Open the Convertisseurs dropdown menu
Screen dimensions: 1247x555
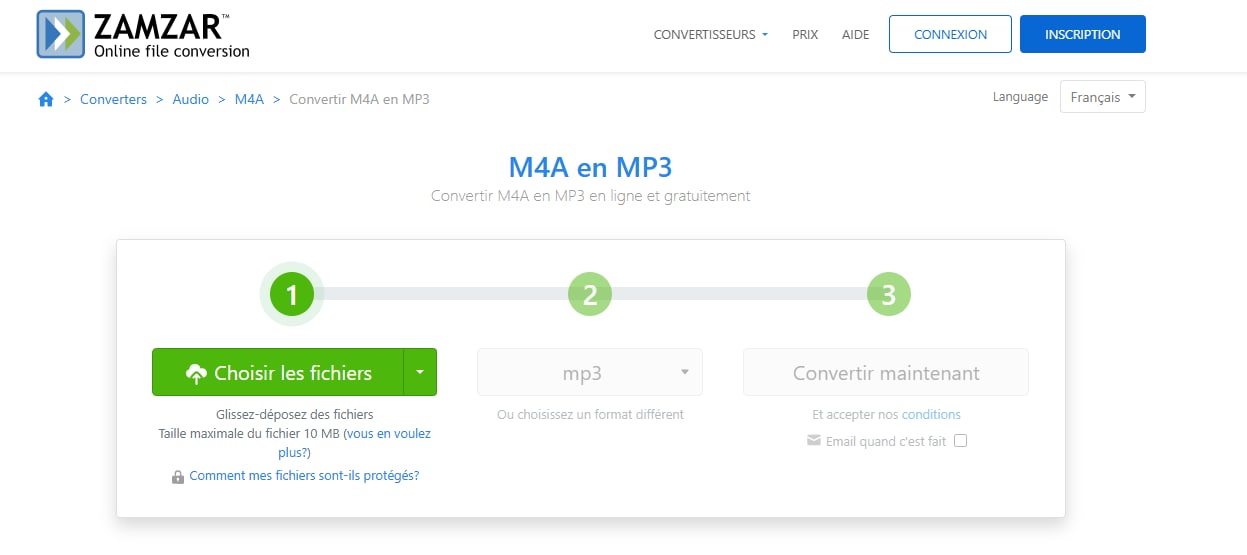click(711, 34)
